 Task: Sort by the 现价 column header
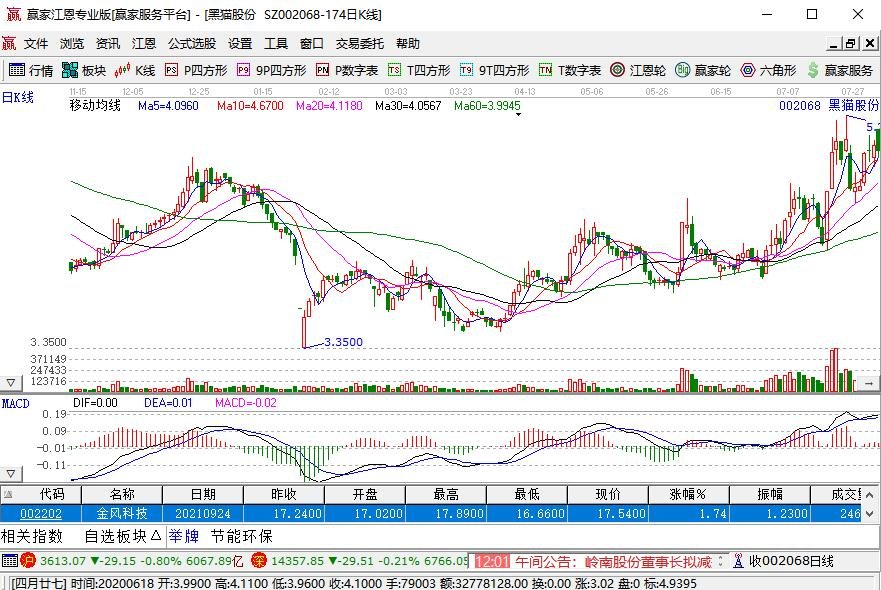point(607,494)
